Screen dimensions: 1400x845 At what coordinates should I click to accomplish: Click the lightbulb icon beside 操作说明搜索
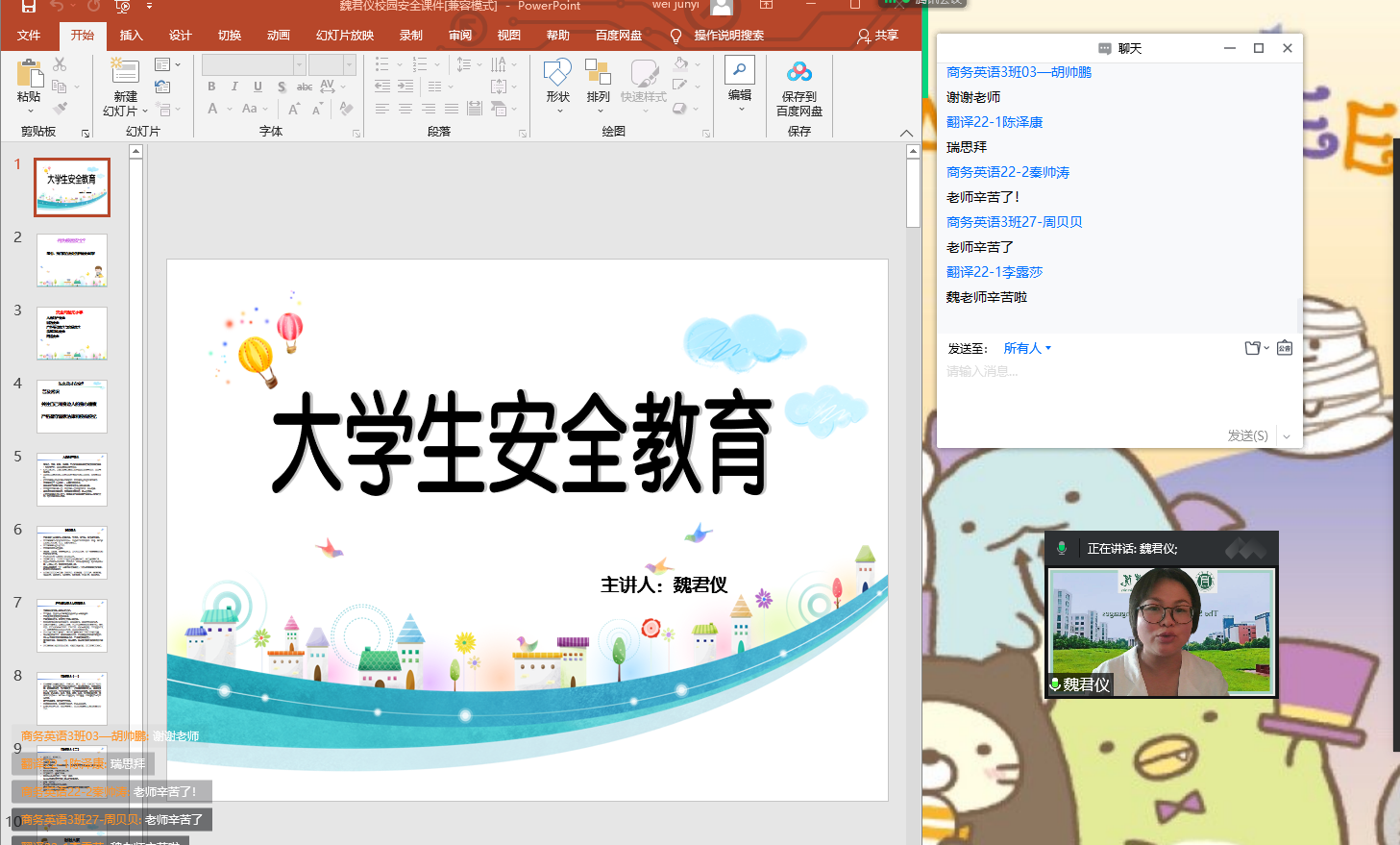click(x=675, y=36)
